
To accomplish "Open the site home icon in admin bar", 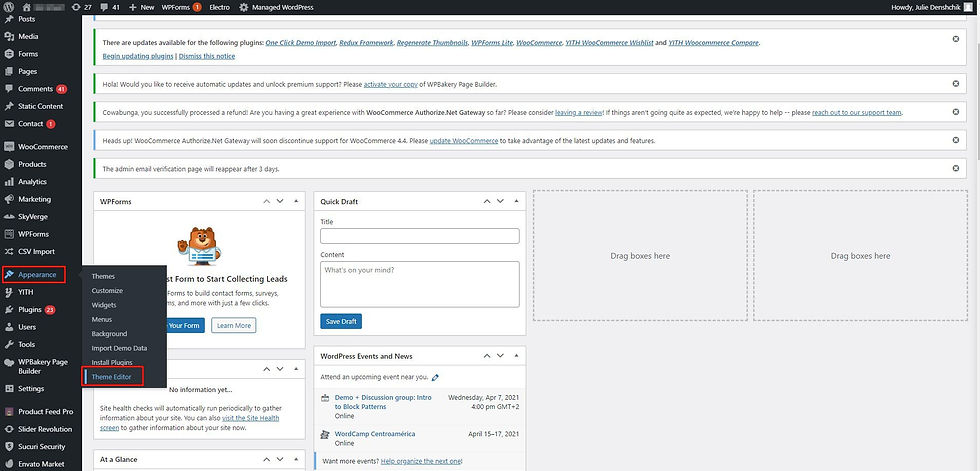I will point(26,7).
